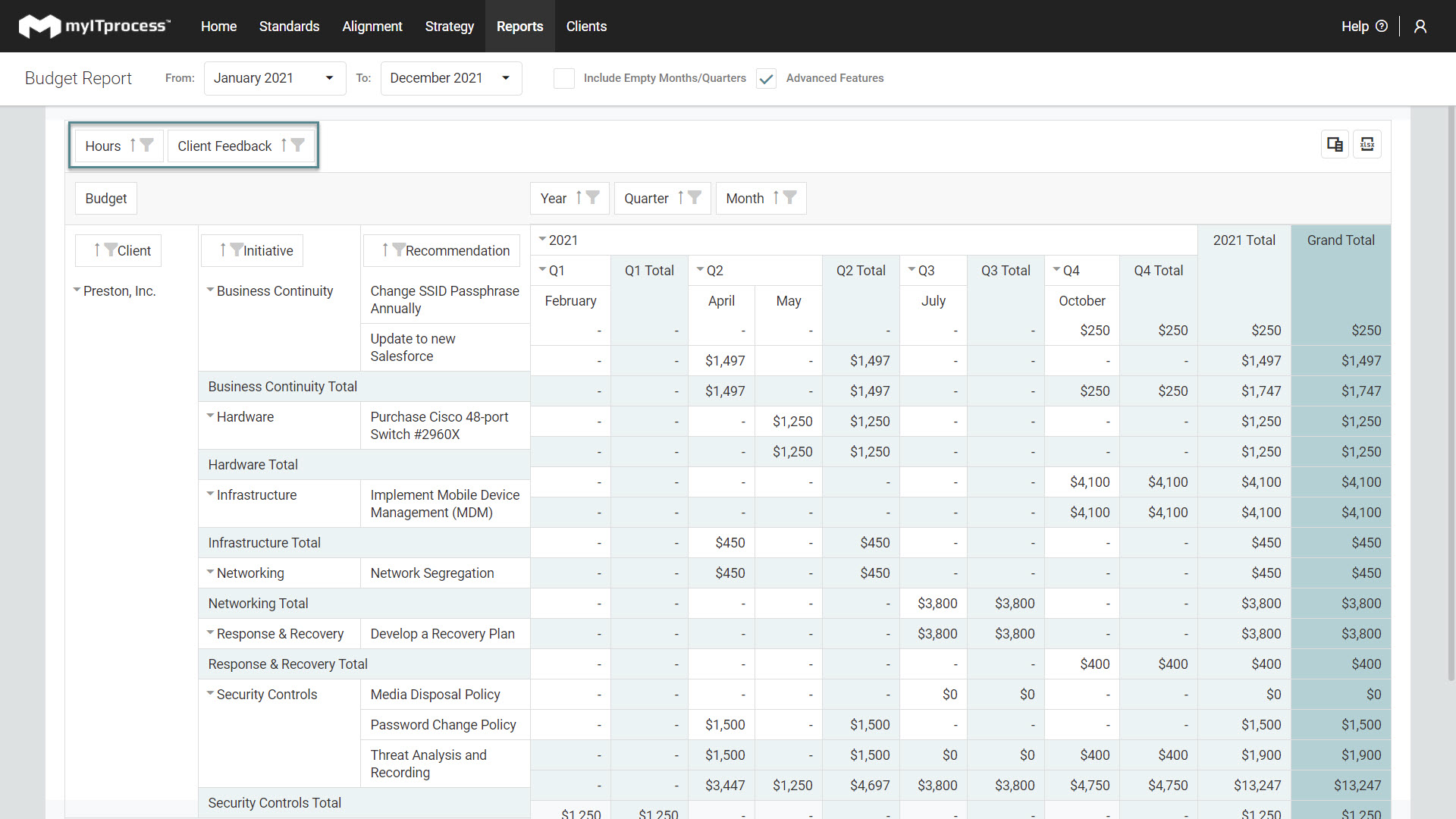The height and width of the screenshot is (819, 1456).
Task: Filter funnel on the Initiative field
Action: point(237,249)
